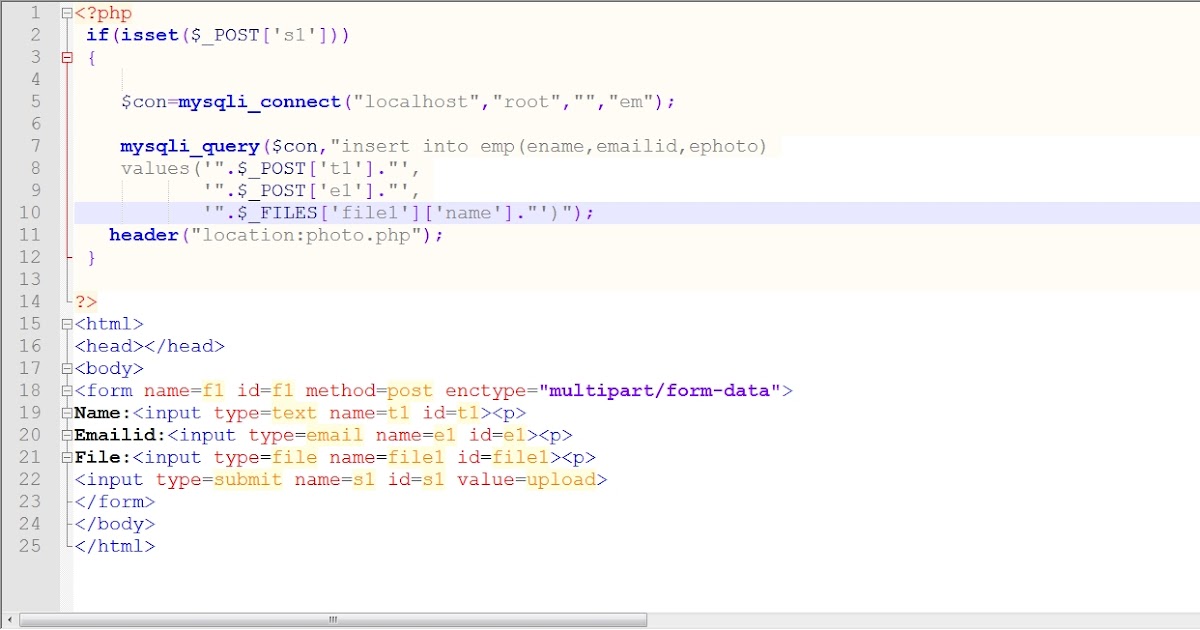Collapse the if-statement brace fold at line 3
This screenshot has width=1200, height=630.
click(x=66, y=57)
